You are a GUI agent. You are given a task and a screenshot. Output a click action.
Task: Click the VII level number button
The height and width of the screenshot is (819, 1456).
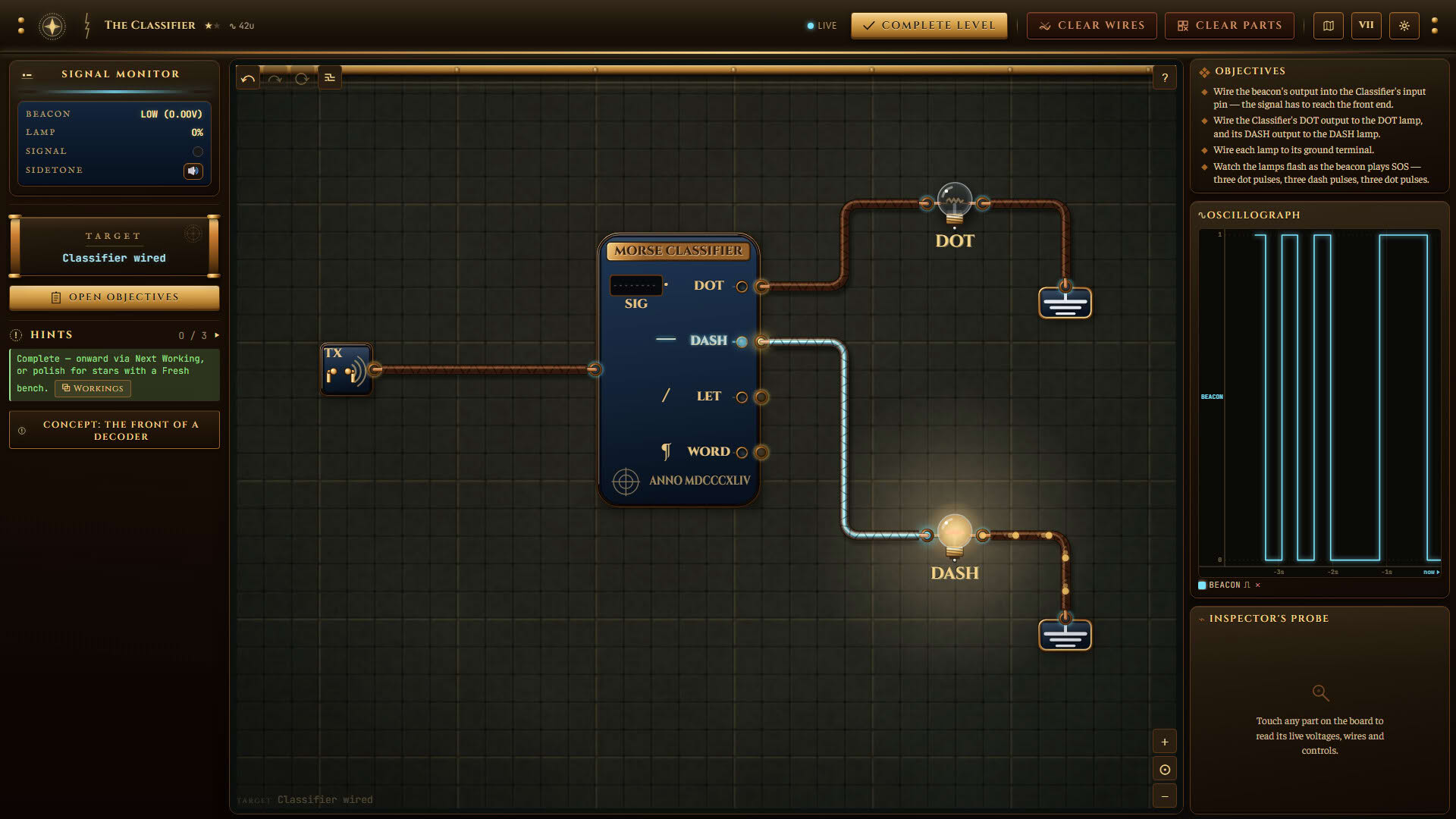tap(1367, 26)
